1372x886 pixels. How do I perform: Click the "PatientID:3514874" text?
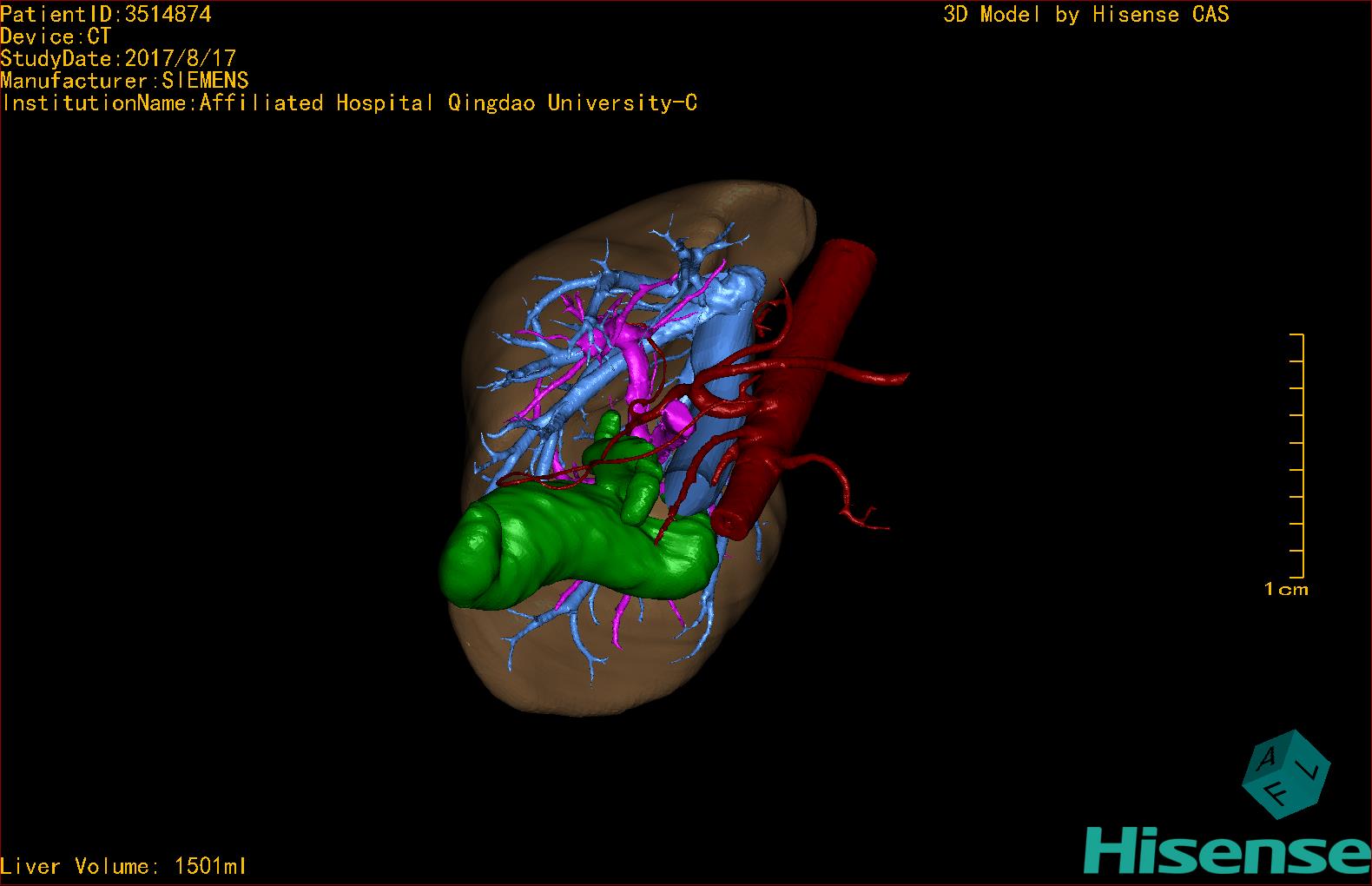coord(106,14)
